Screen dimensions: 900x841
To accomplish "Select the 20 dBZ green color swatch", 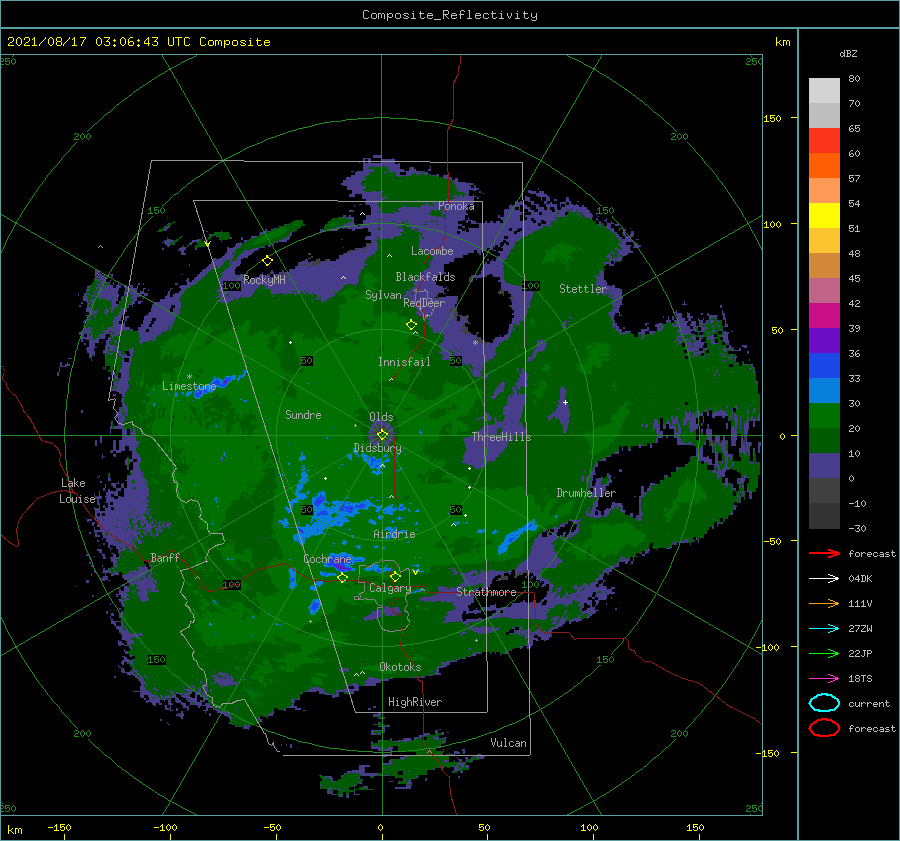I will (824, 416).
